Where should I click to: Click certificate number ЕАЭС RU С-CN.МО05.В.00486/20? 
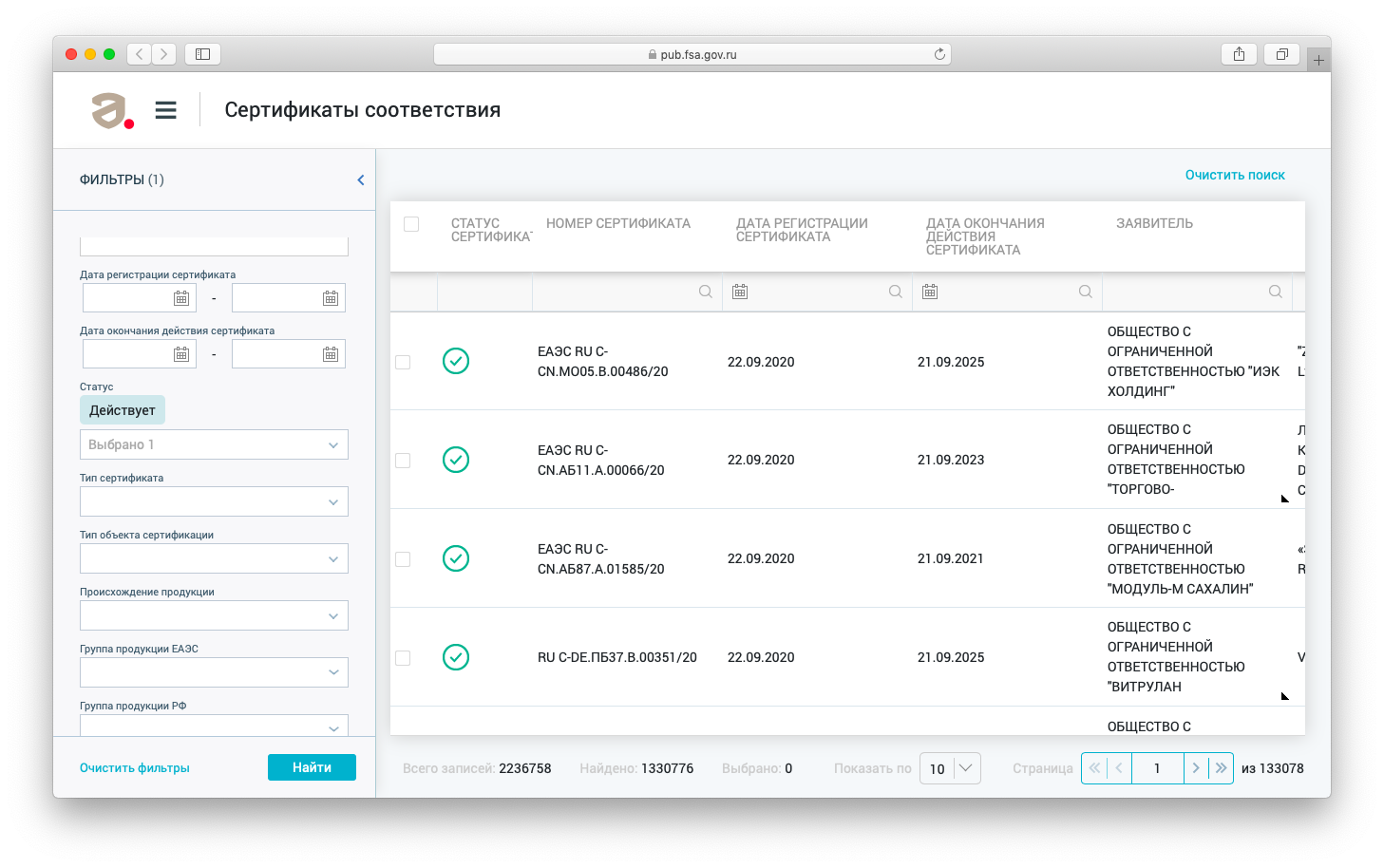tap(603, 362)
